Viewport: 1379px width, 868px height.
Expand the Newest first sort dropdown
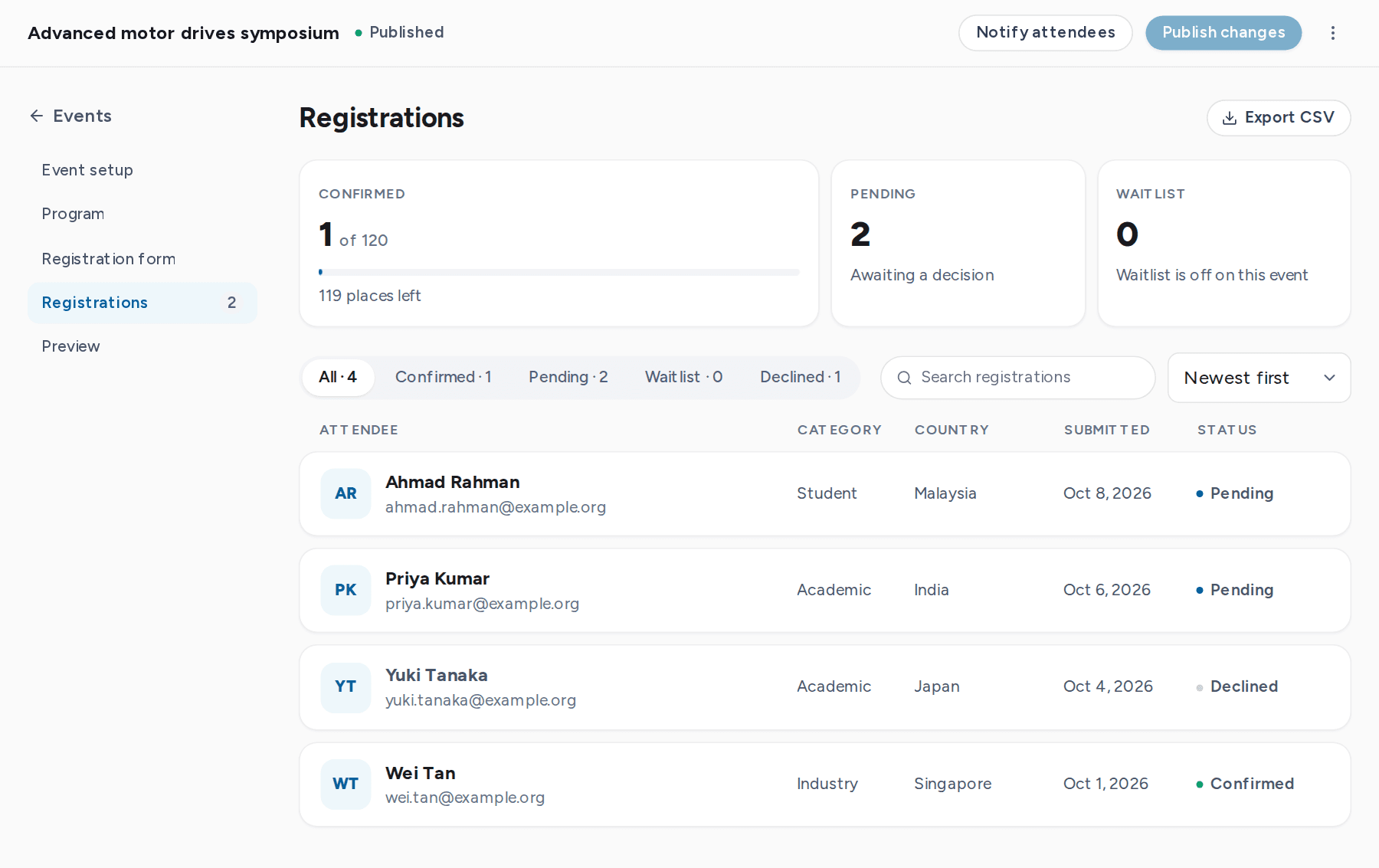[1259, 378]
